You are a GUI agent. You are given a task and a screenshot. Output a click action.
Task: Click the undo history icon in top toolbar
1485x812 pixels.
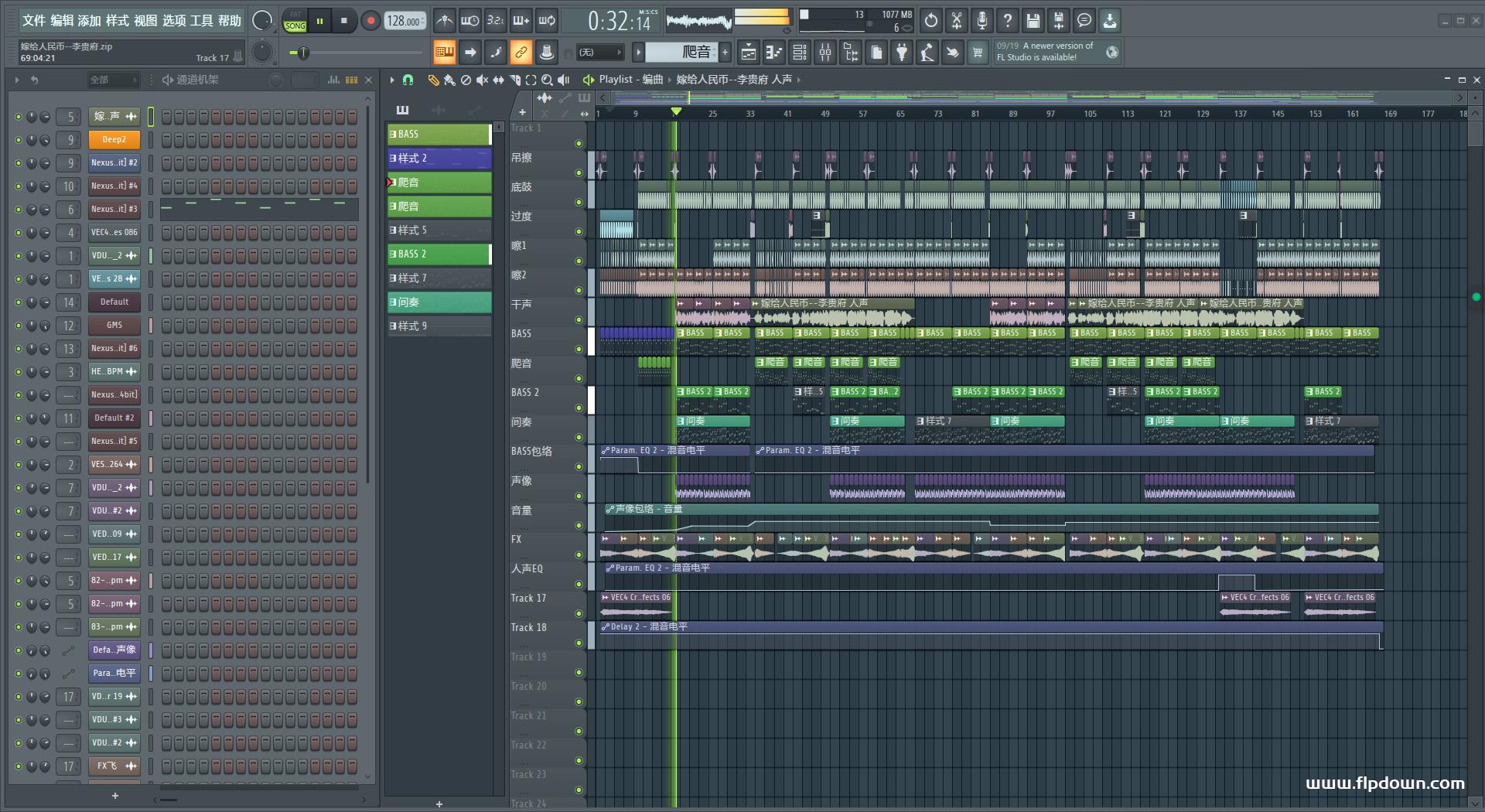pos(931,21)
